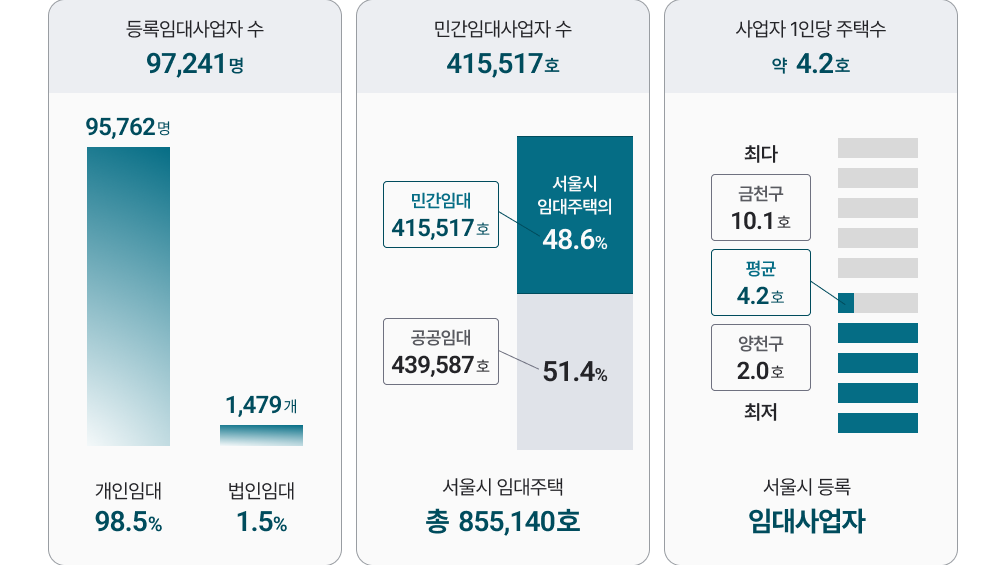Image resolution: width=1004 pixels, height=565 pixels.
Task: Click the 법인임대 1.5% label
Action: (261, 507)
